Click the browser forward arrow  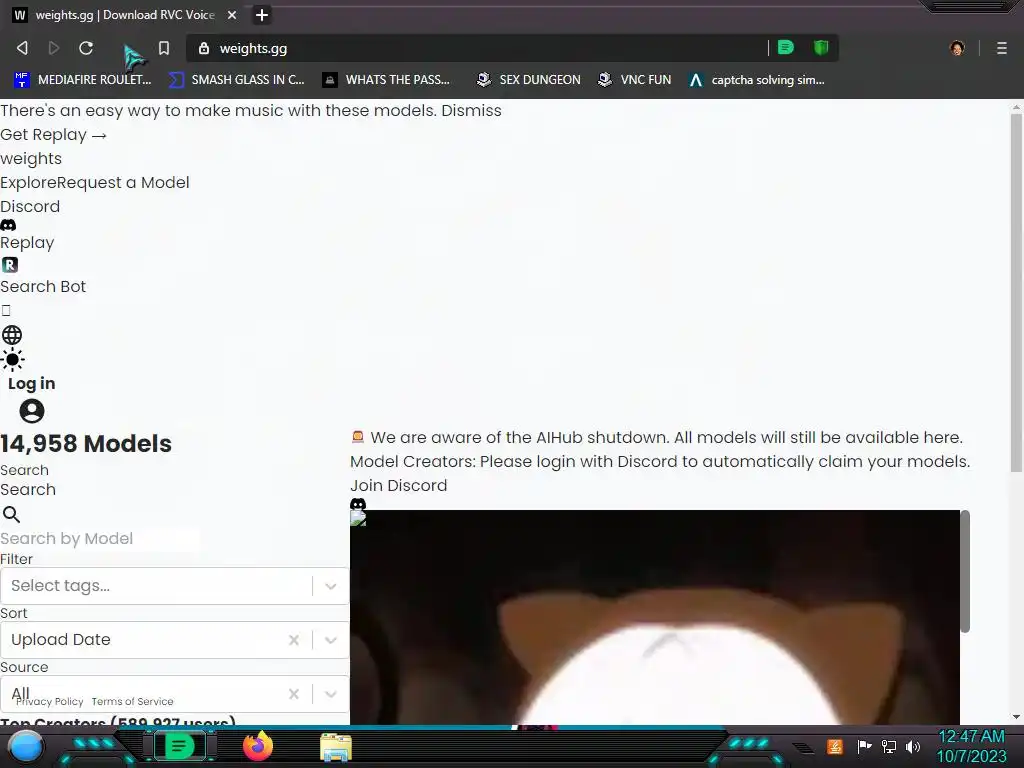coord(54,48)
